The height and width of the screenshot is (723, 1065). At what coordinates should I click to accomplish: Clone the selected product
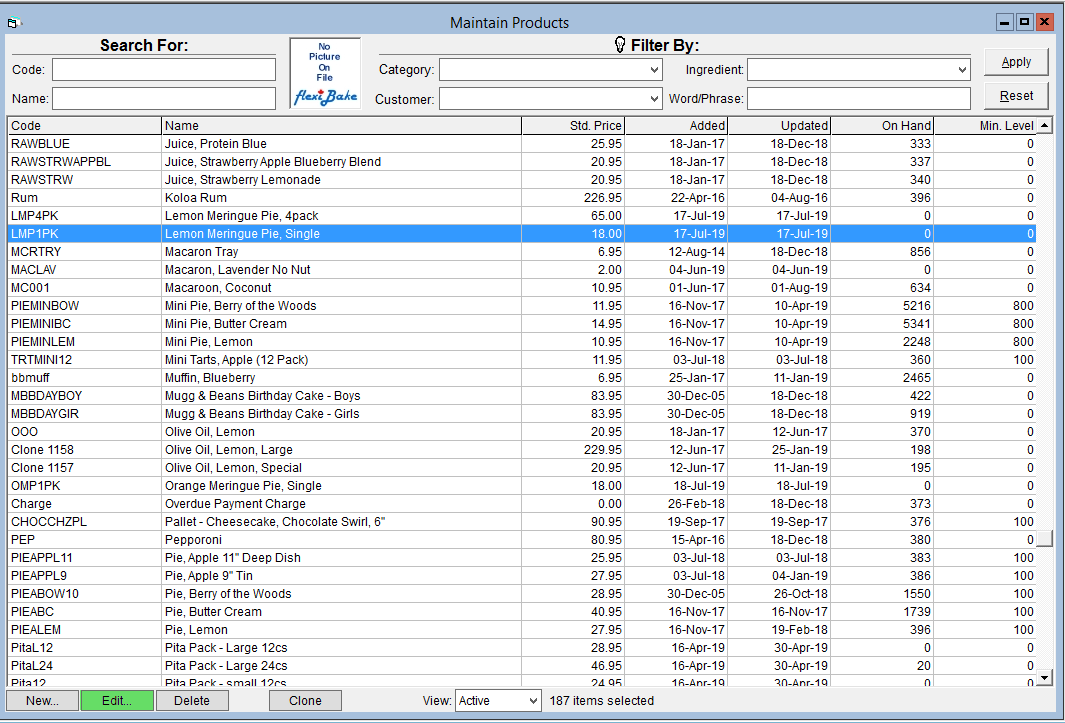point(305,701)
